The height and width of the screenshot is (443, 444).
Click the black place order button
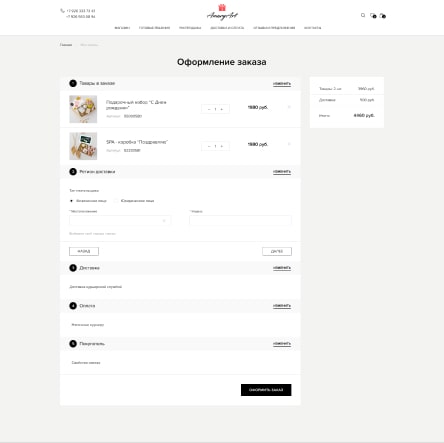(x=266, y=390)
